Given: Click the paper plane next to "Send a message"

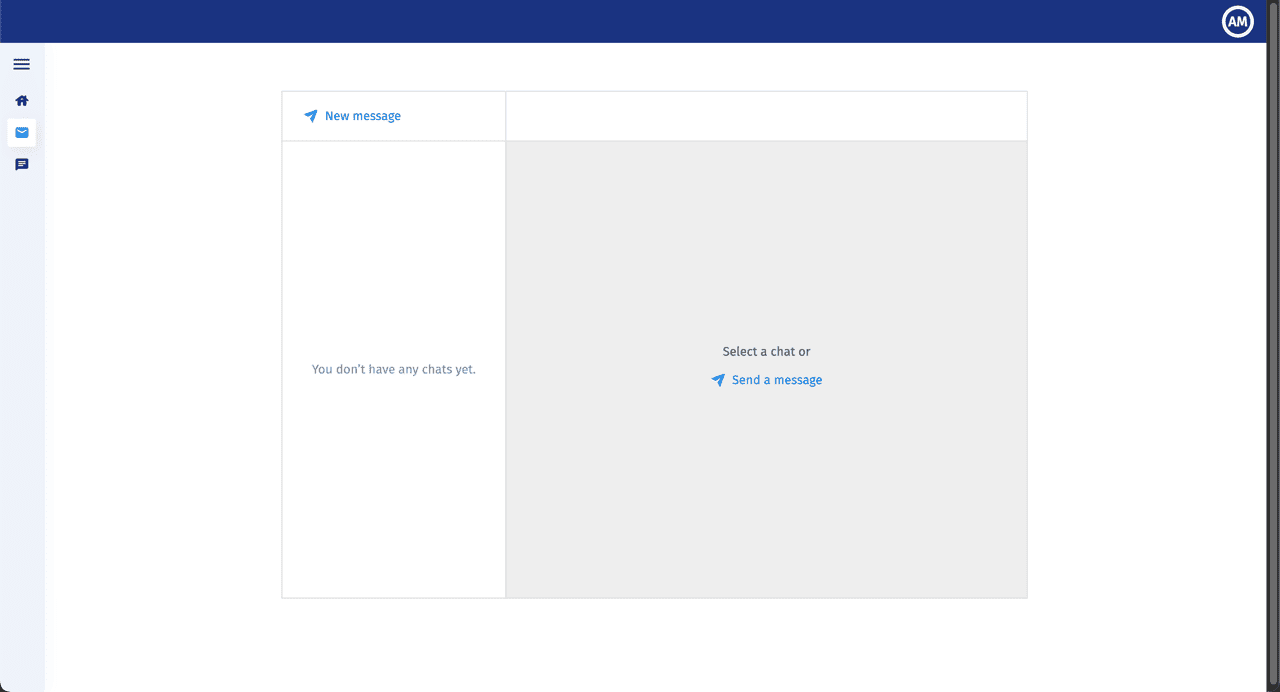Looking at the screenshot, I should (x=718, y=380).
